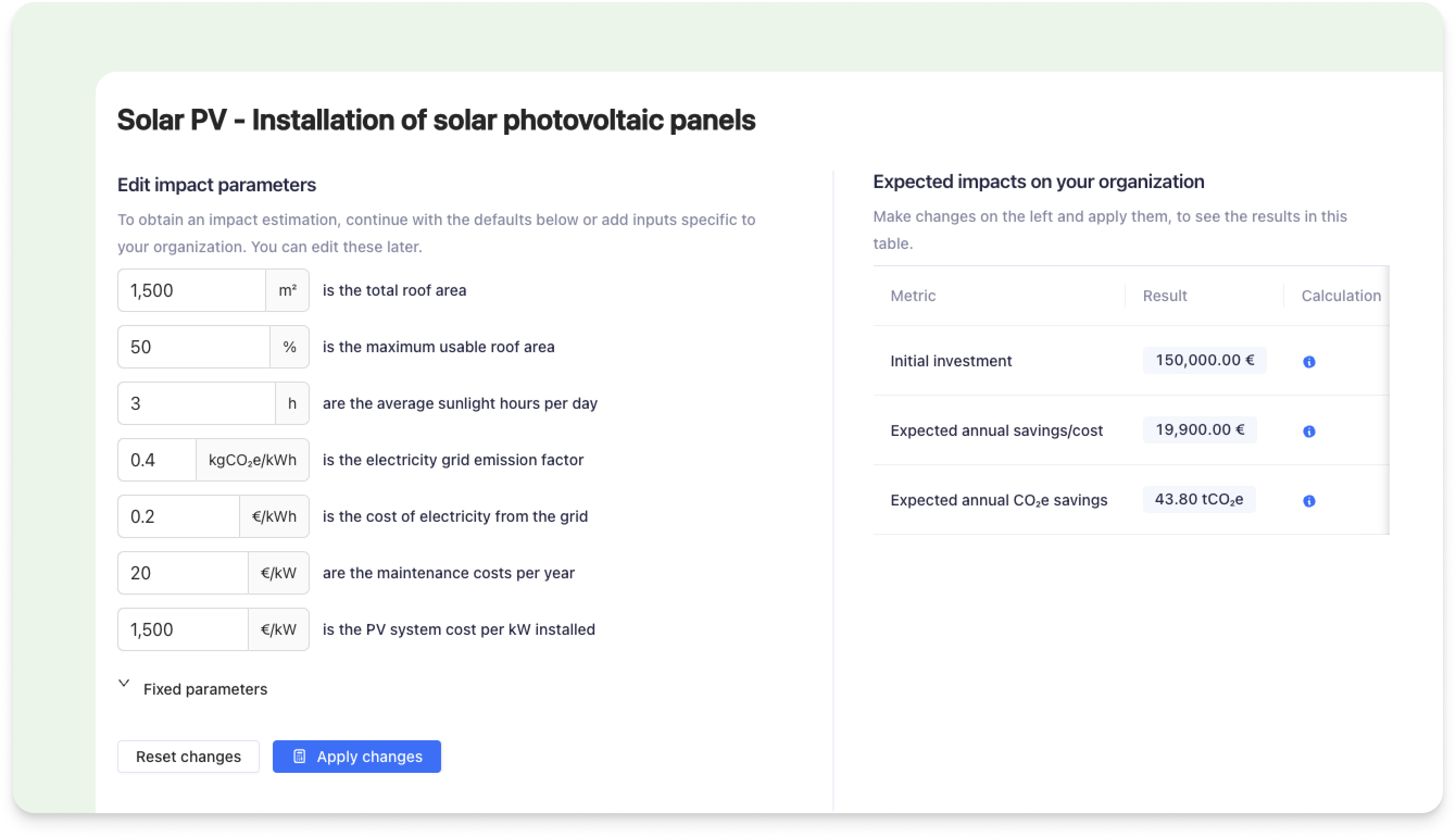The image size is (1456, 837).
Task: Select the maintenance costs per year input
Action: [183, 572]
